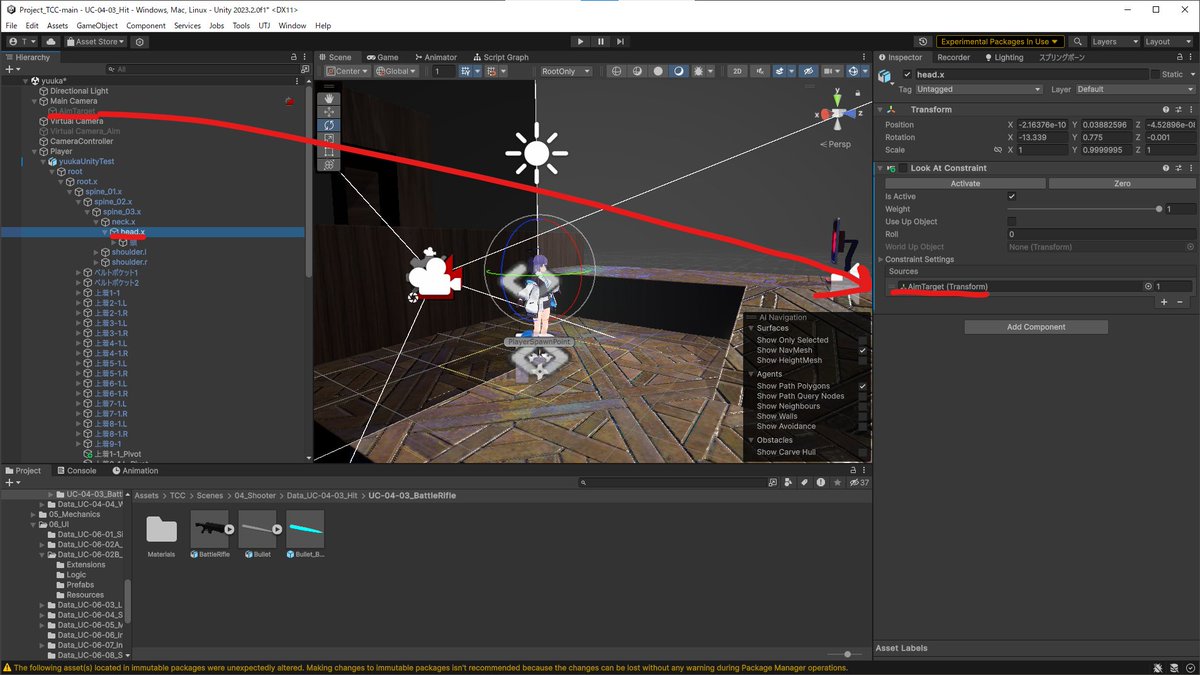Expand Constraint Settings foldout
The image size is (1200, 675).
pos(881,259)
